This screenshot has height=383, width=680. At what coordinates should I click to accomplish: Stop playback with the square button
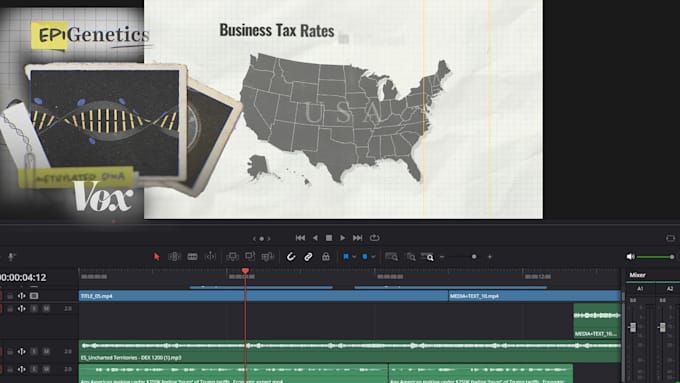click(329, 238)
